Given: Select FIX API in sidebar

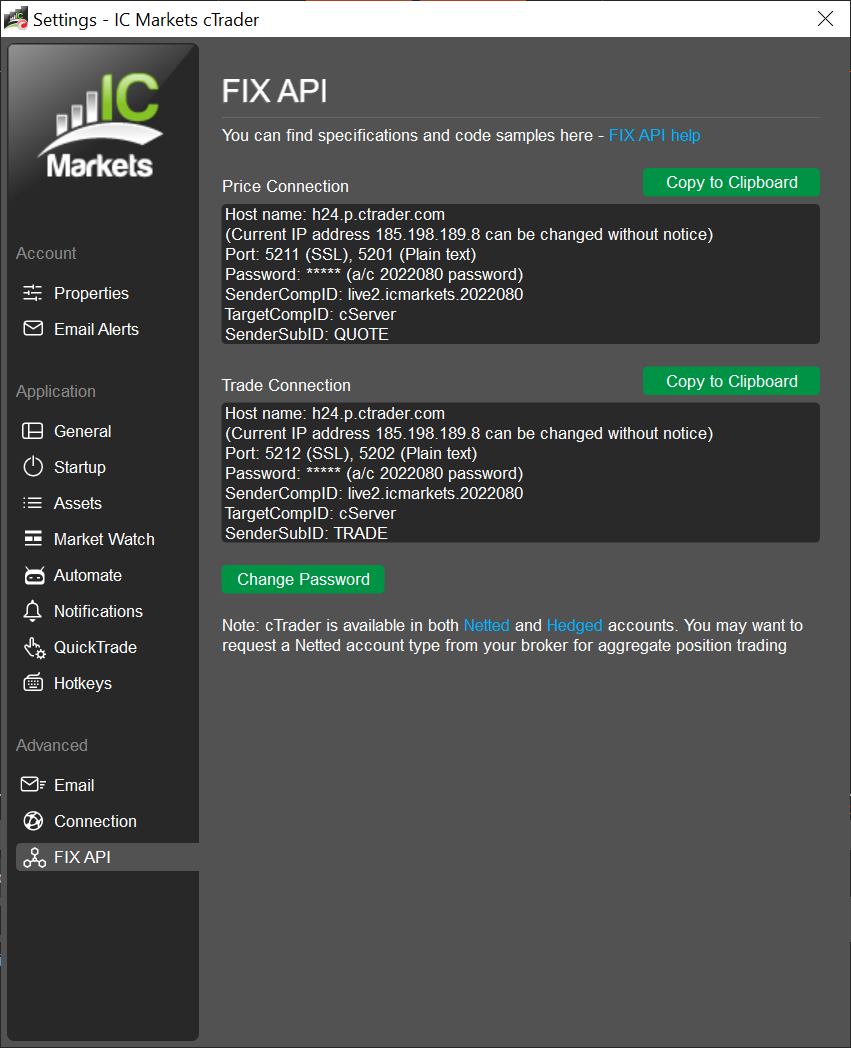Looking at the screenshot, I should coord(107,857).
